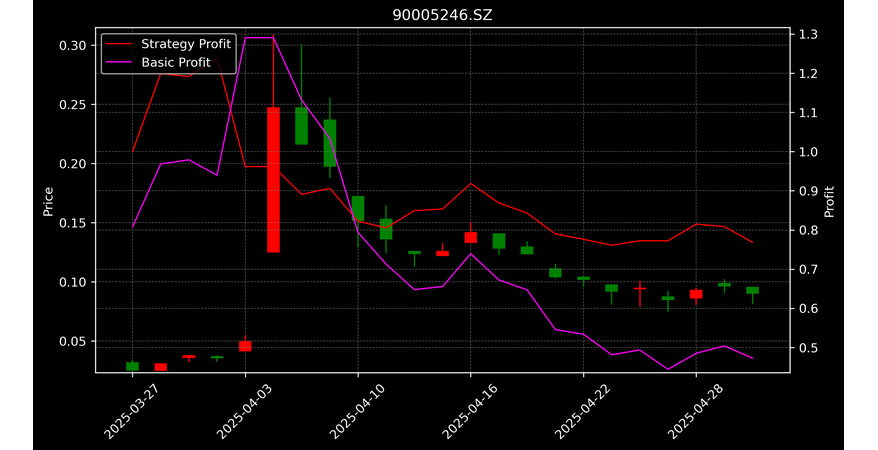This screenshot has width=878, height=450.
Task: Select the Strategy Profit legend label
Action: coord(186,44)
